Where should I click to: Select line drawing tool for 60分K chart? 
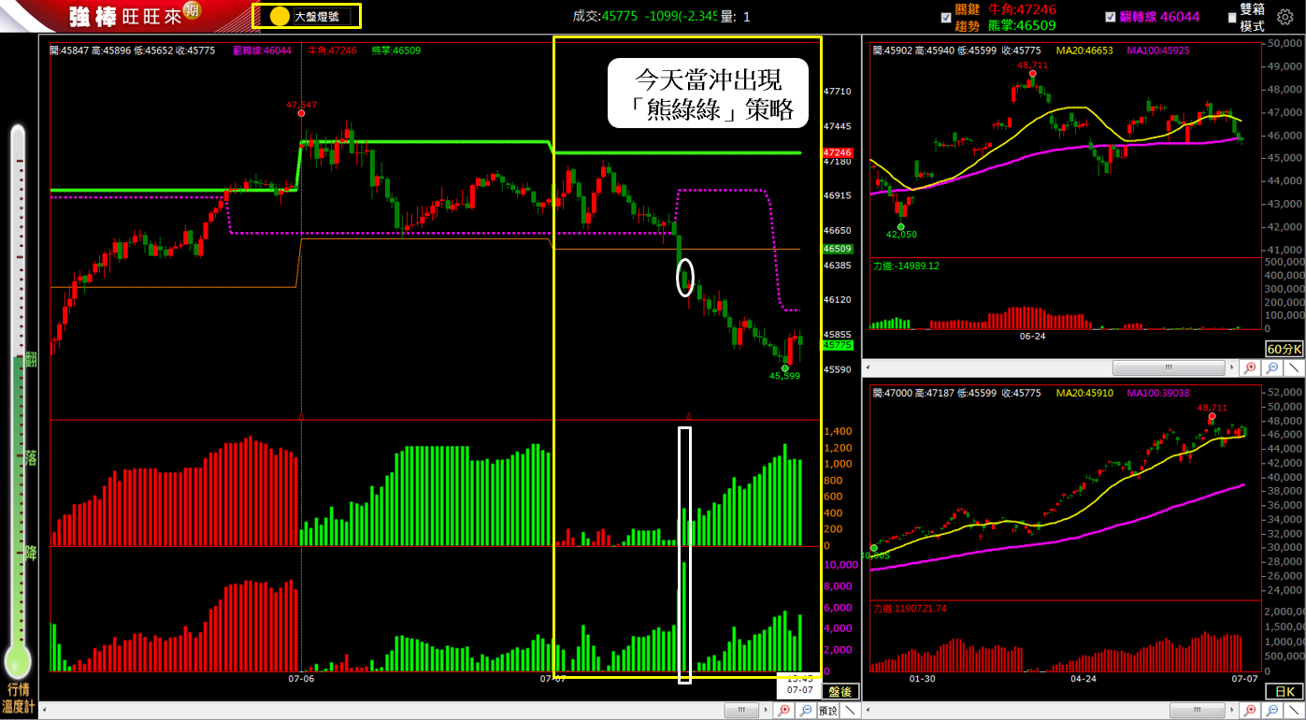tap(1294, 367)
